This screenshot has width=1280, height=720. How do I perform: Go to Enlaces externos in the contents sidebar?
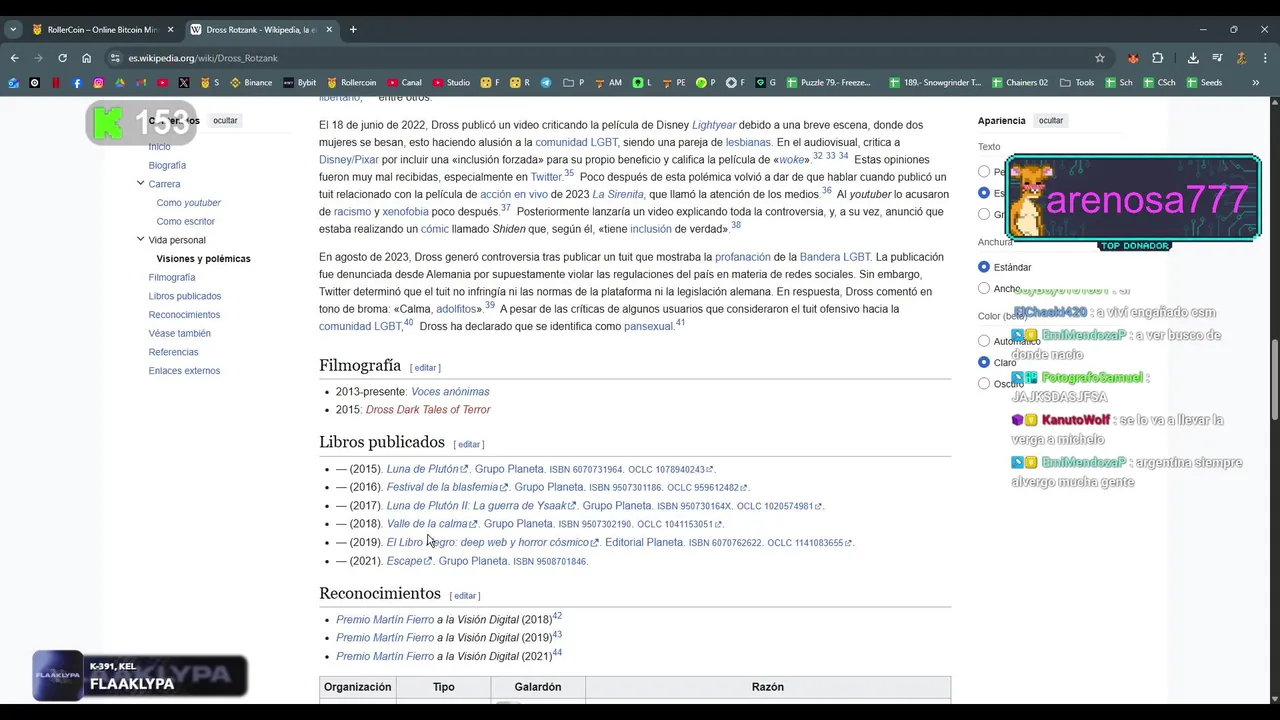(x=184, y=371)
